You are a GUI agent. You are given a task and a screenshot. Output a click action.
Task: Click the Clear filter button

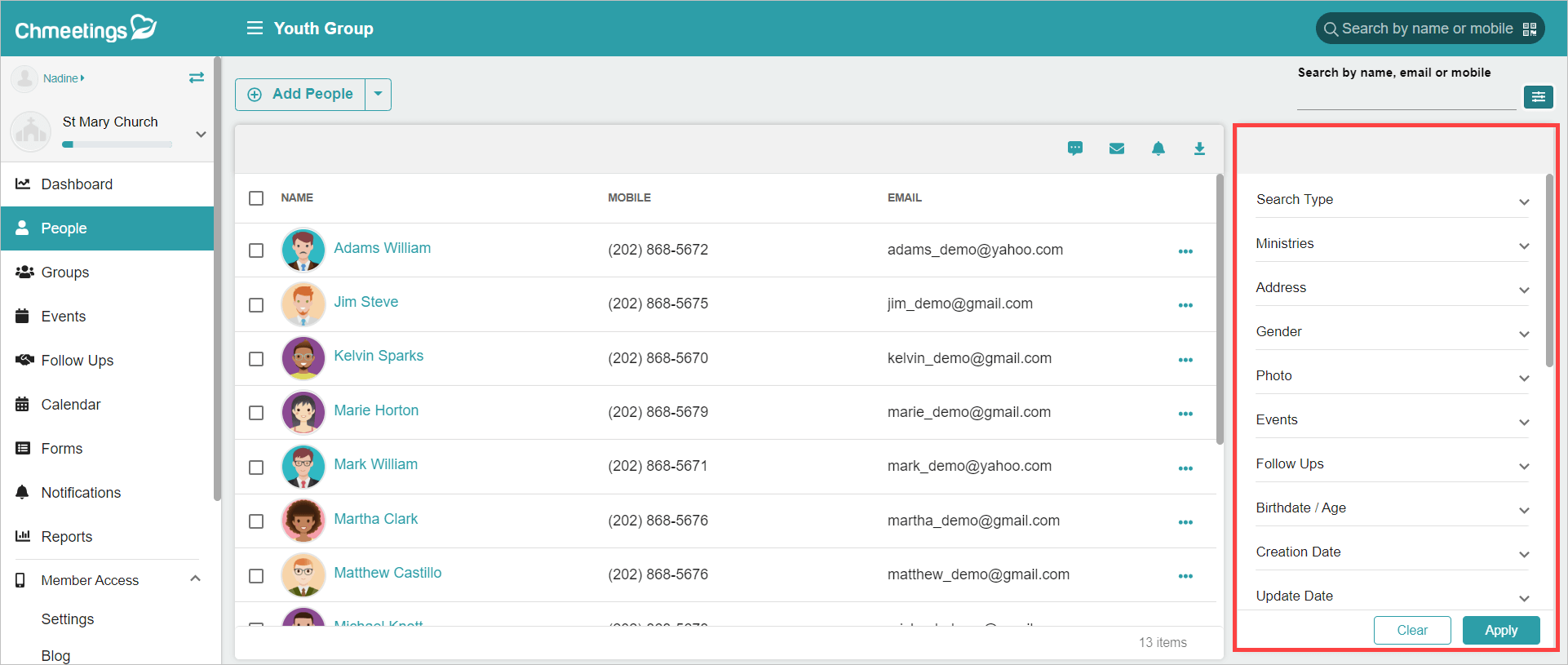(1412, 631)
